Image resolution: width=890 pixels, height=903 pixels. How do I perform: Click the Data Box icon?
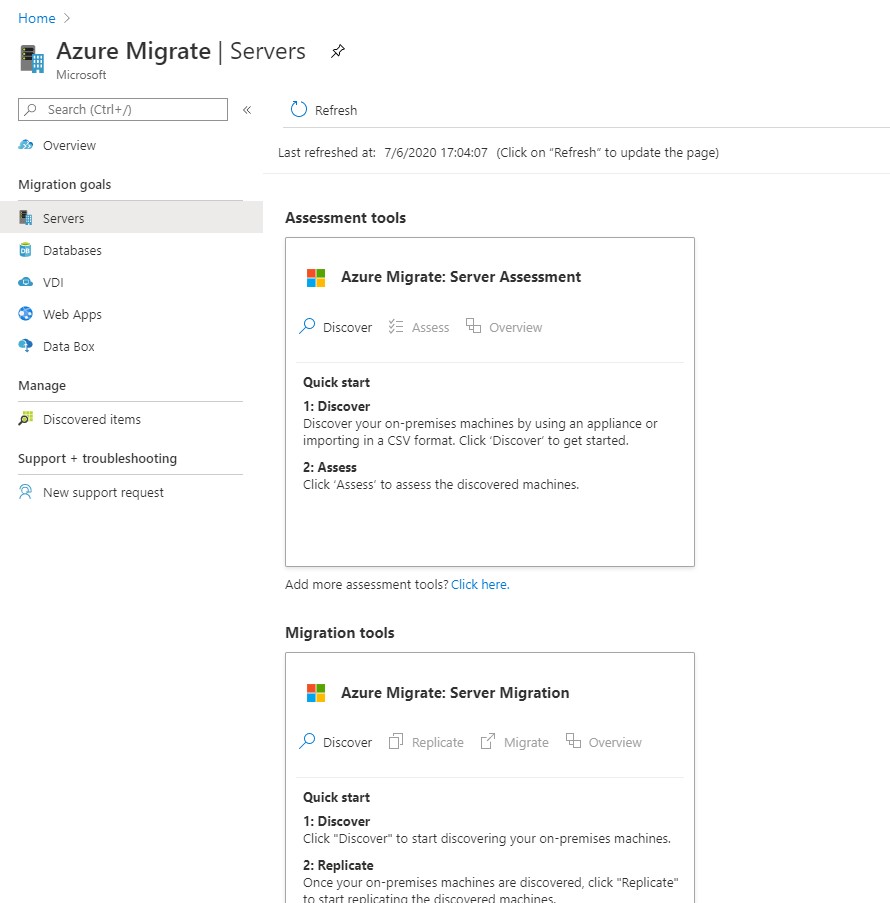click(25, 346)
